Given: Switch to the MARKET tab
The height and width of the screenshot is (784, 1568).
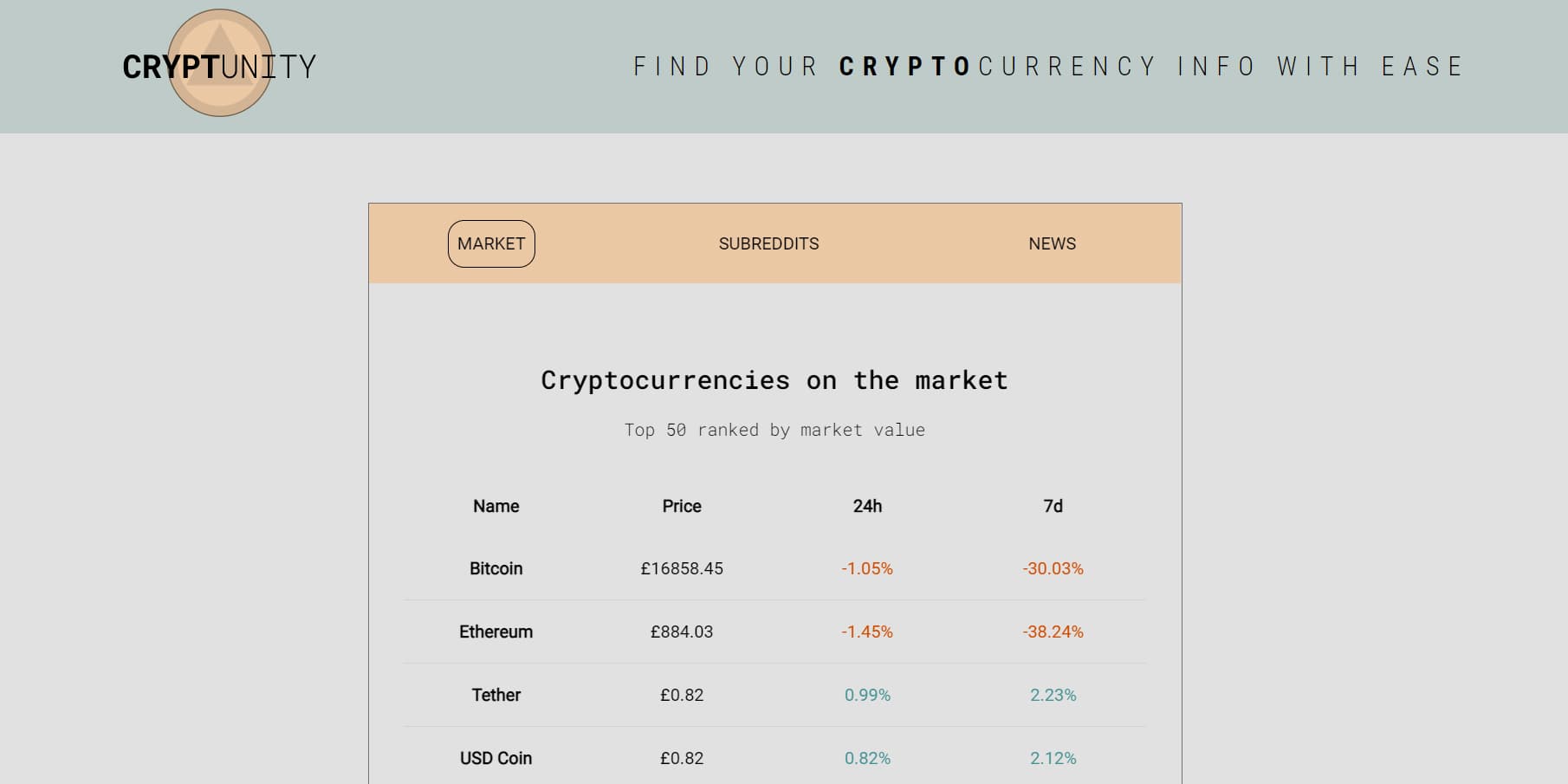Looking at the screenshot, I should coord(490,243).
